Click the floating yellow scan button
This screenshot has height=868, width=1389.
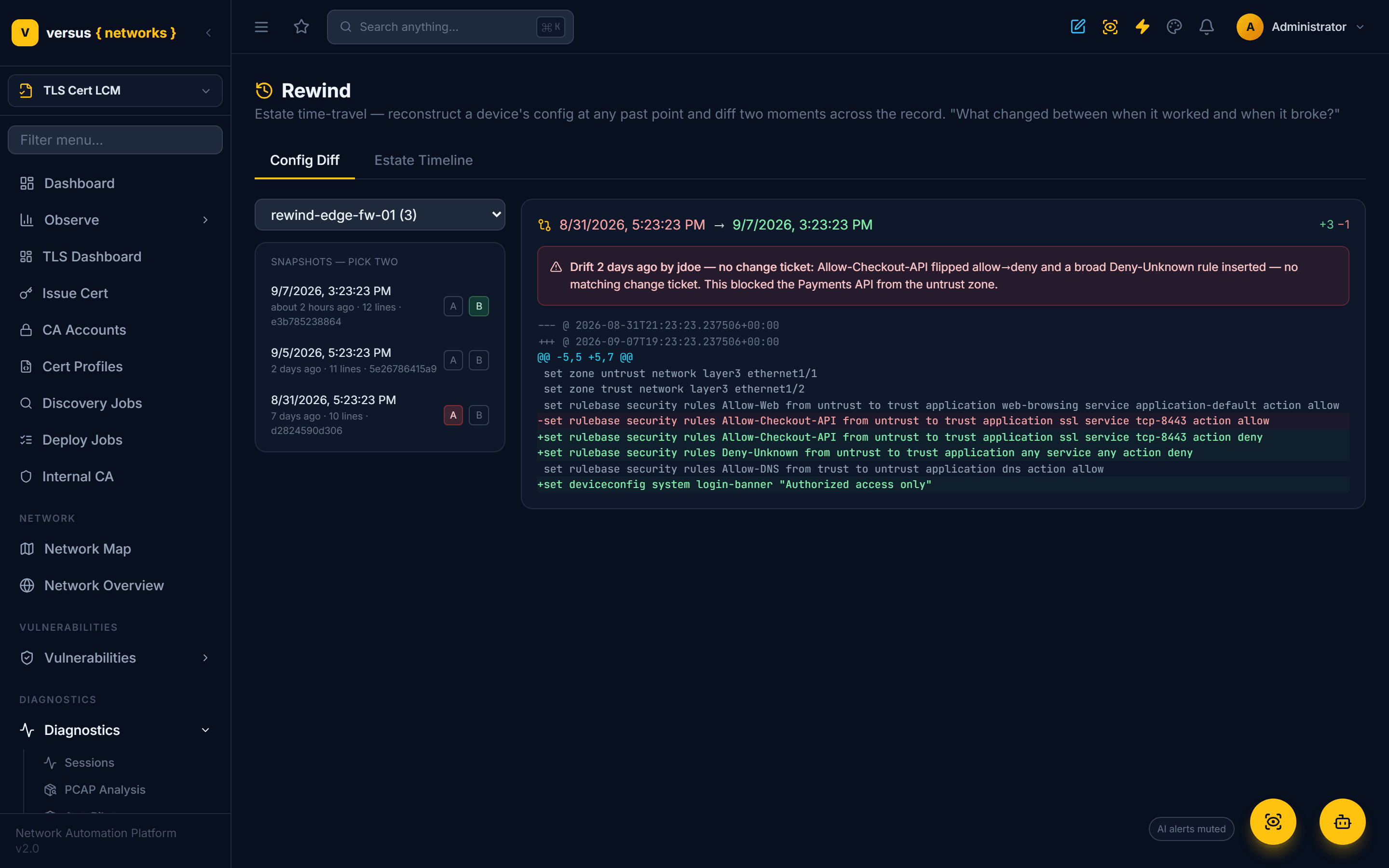pos(1273,822)
